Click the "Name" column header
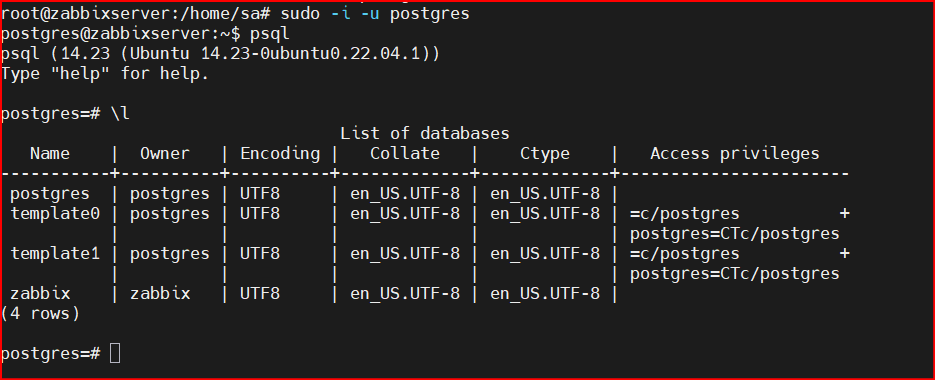The width and height of the screenshot is (935, 380). (50, 153)
